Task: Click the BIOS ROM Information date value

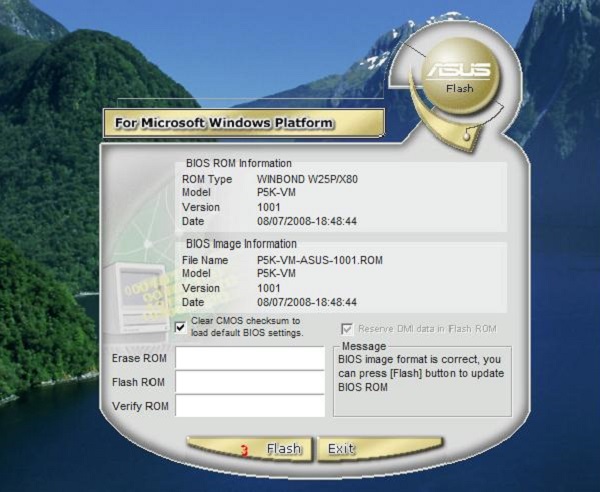Action: coord(307,221)
